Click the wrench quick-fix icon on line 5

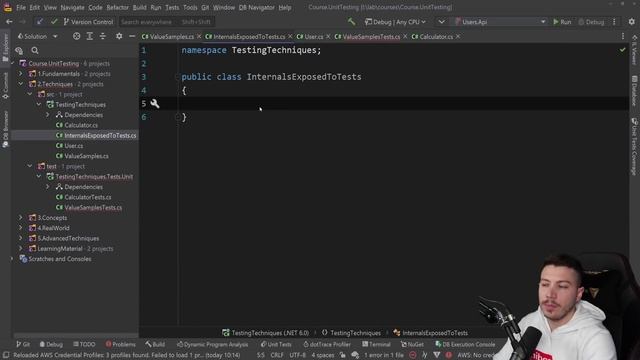coord(155,104)
